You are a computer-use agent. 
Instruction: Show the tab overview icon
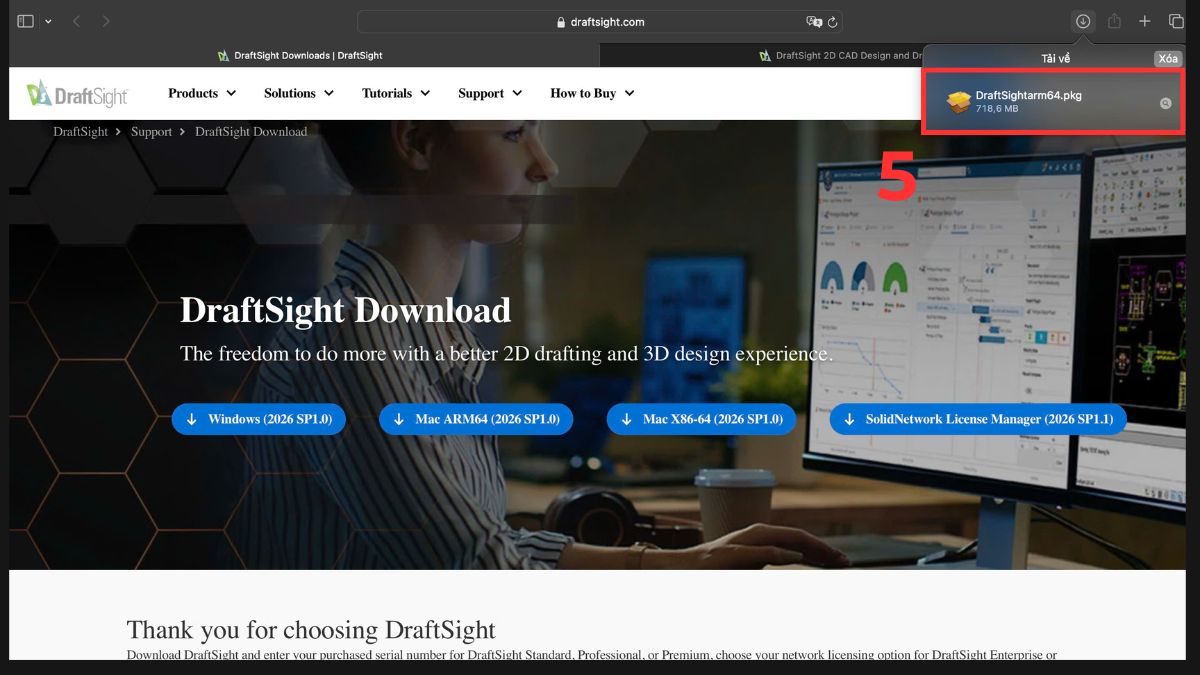[1176, 21]
